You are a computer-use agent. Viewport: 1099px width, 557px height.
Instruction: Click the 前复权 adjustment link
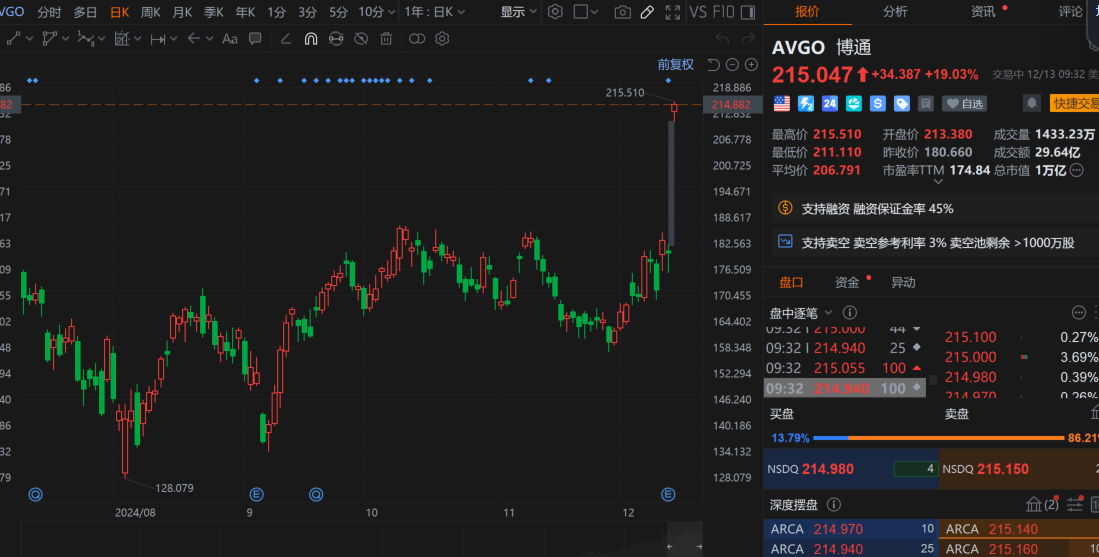(x=676, y=64)
